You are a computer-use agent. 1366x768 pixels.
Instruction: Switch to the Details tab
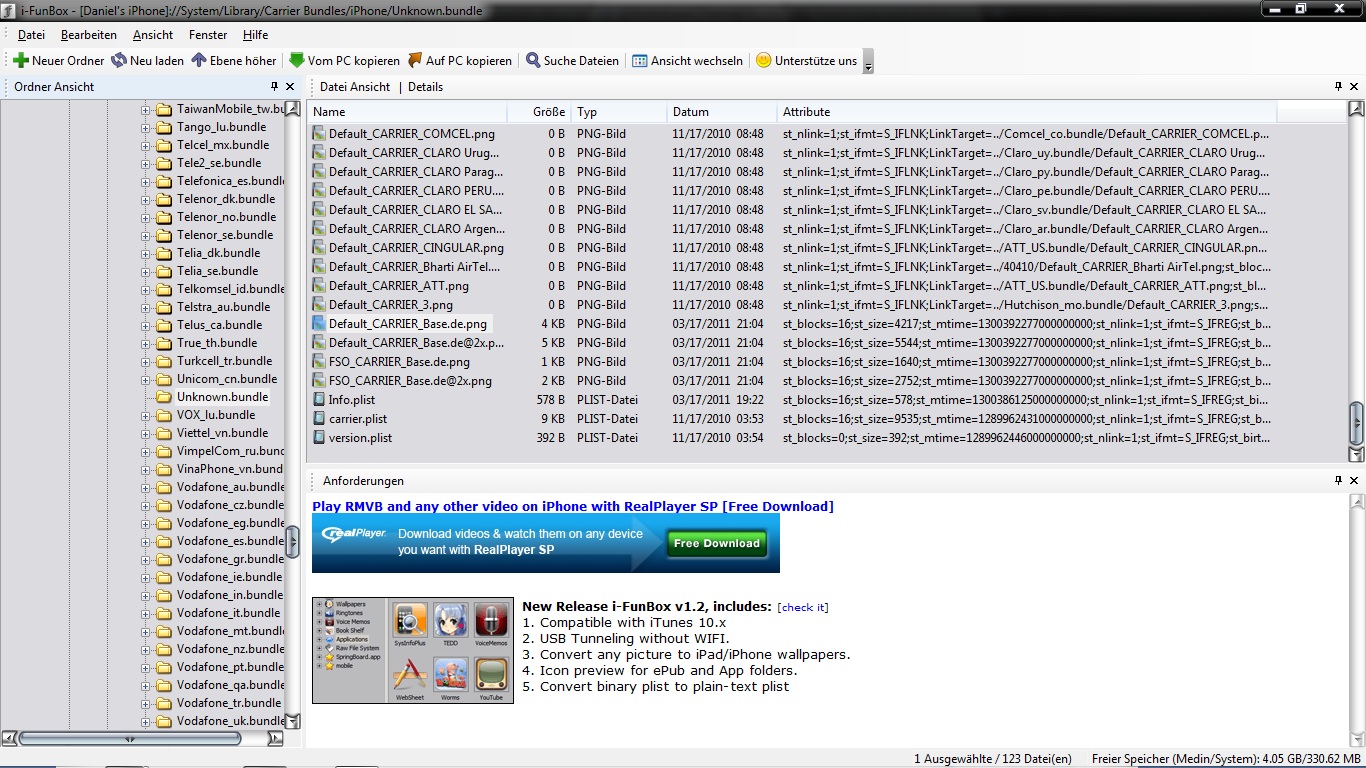[x=425, y=87]
